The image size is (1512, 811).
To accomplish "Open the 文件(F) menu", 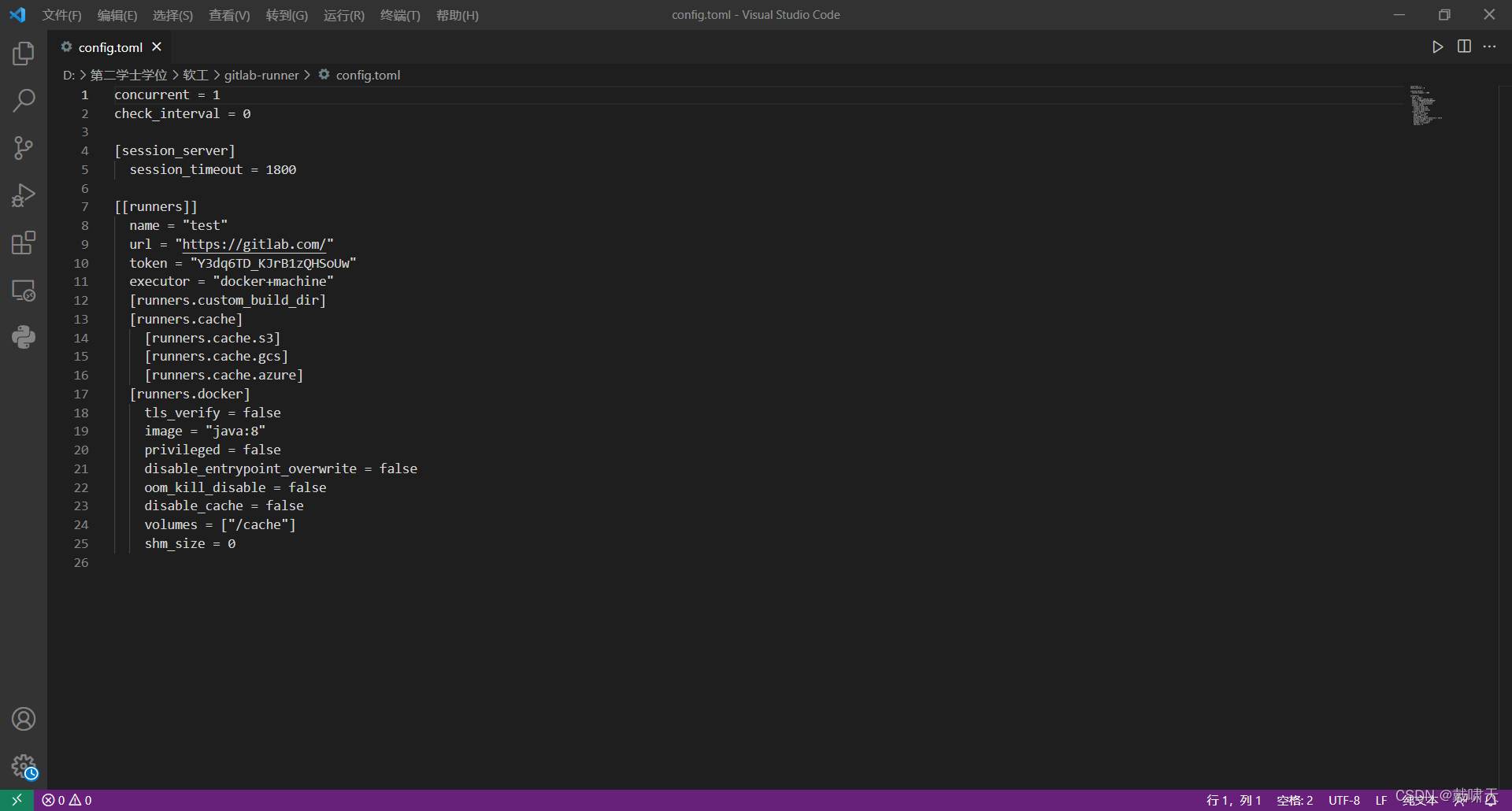I will click(61, 15).
